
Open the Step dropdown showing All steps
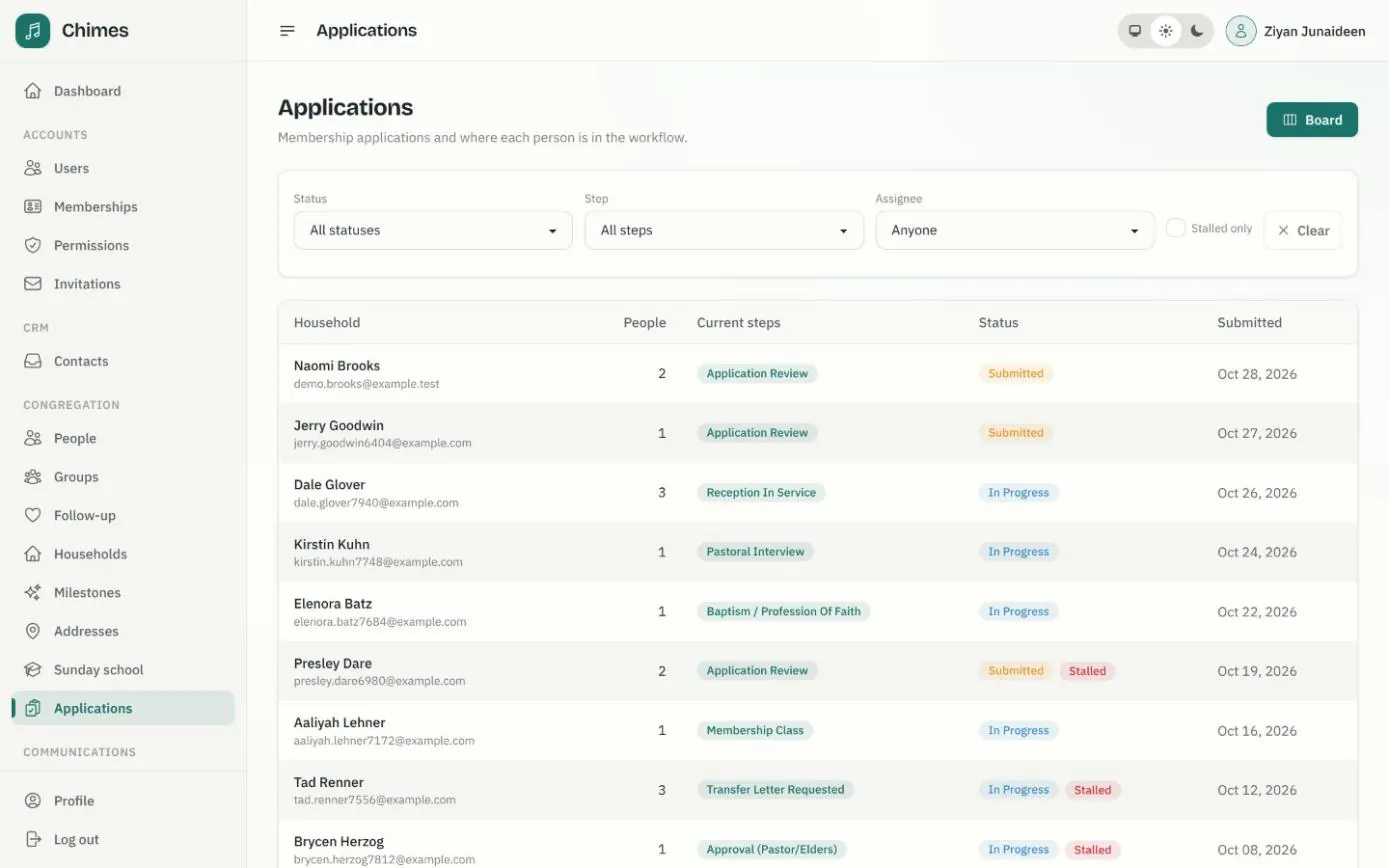point(724,230)
